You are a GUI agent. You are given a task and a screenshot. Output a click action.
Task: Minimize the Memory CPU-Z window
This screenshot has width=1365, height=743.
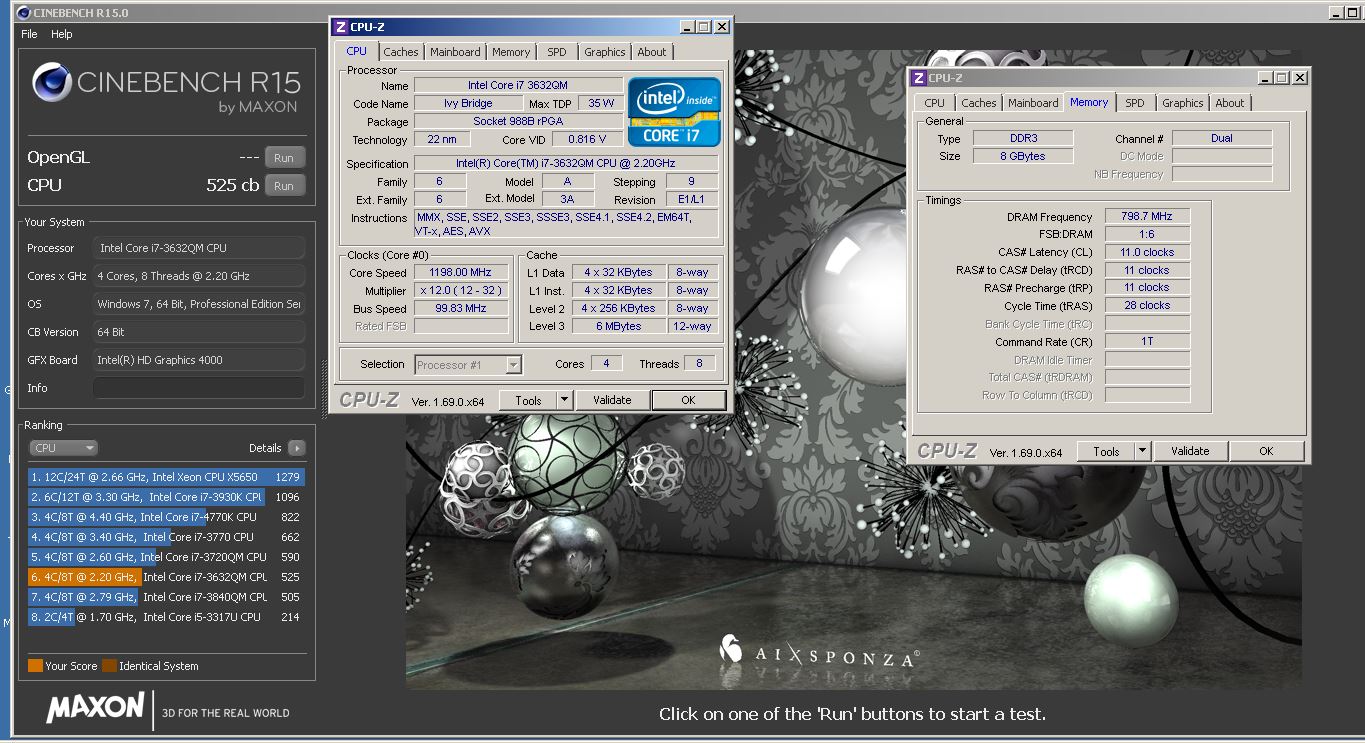pos(1266,78)
